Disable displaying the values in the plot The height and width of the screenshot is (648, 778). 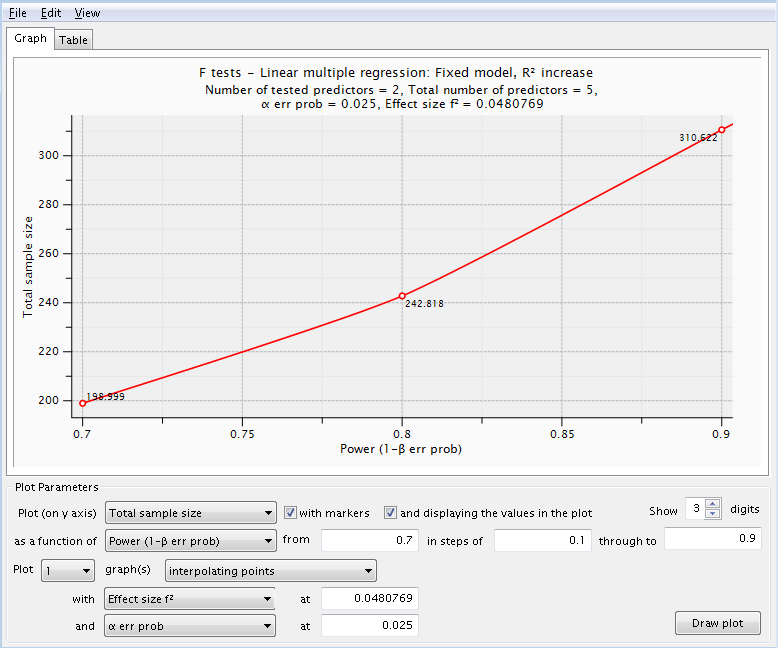click(x=391, y=513)
